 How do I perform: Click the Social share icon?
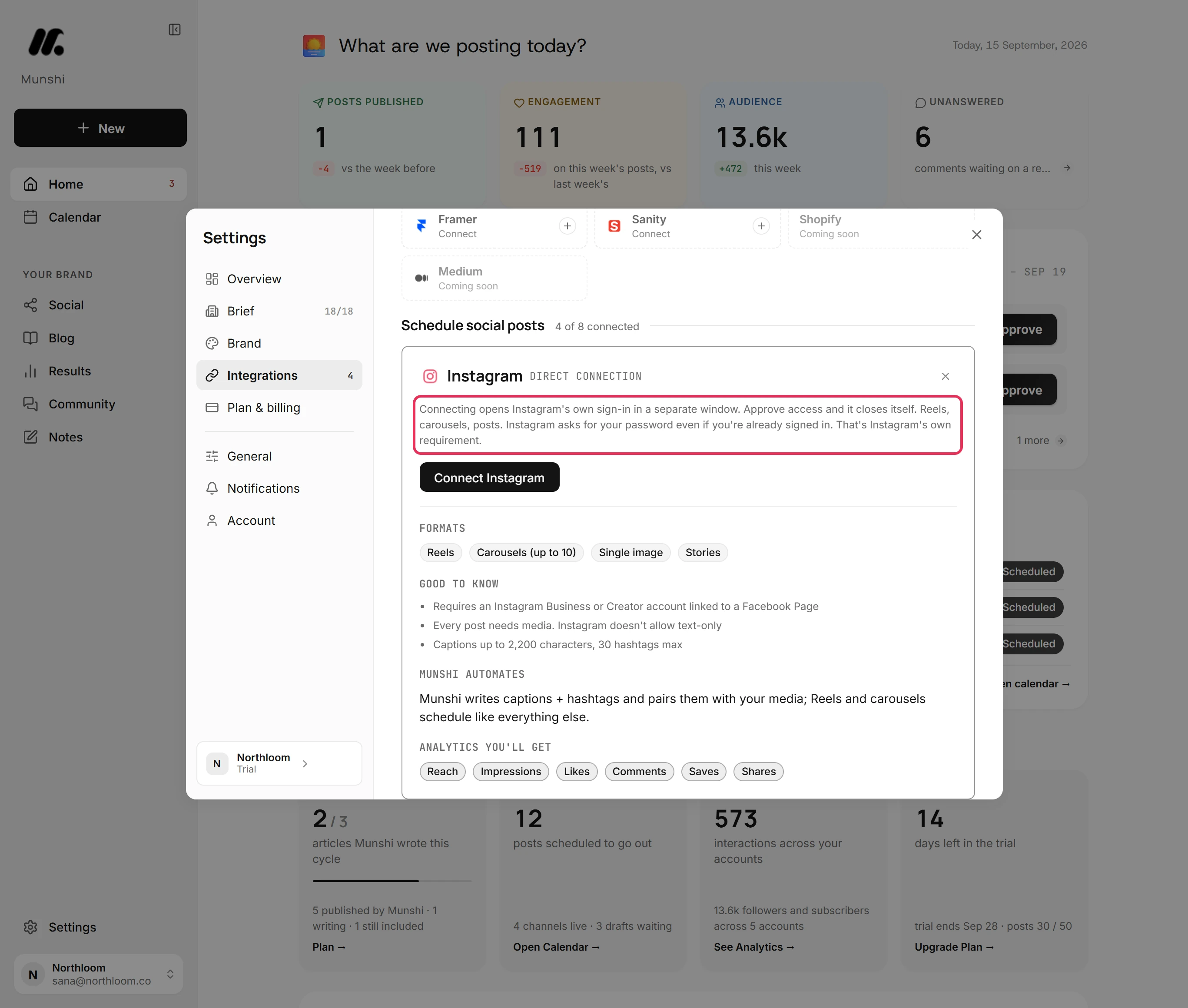pos(30,305)
